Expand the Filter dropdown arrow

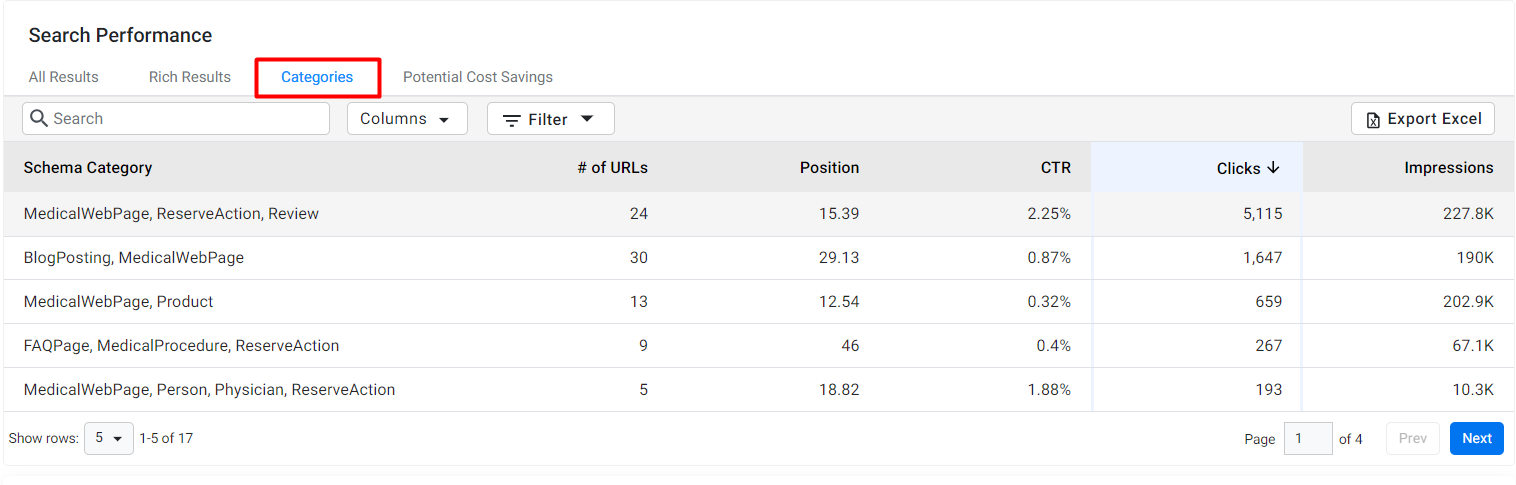coord(587,119)
